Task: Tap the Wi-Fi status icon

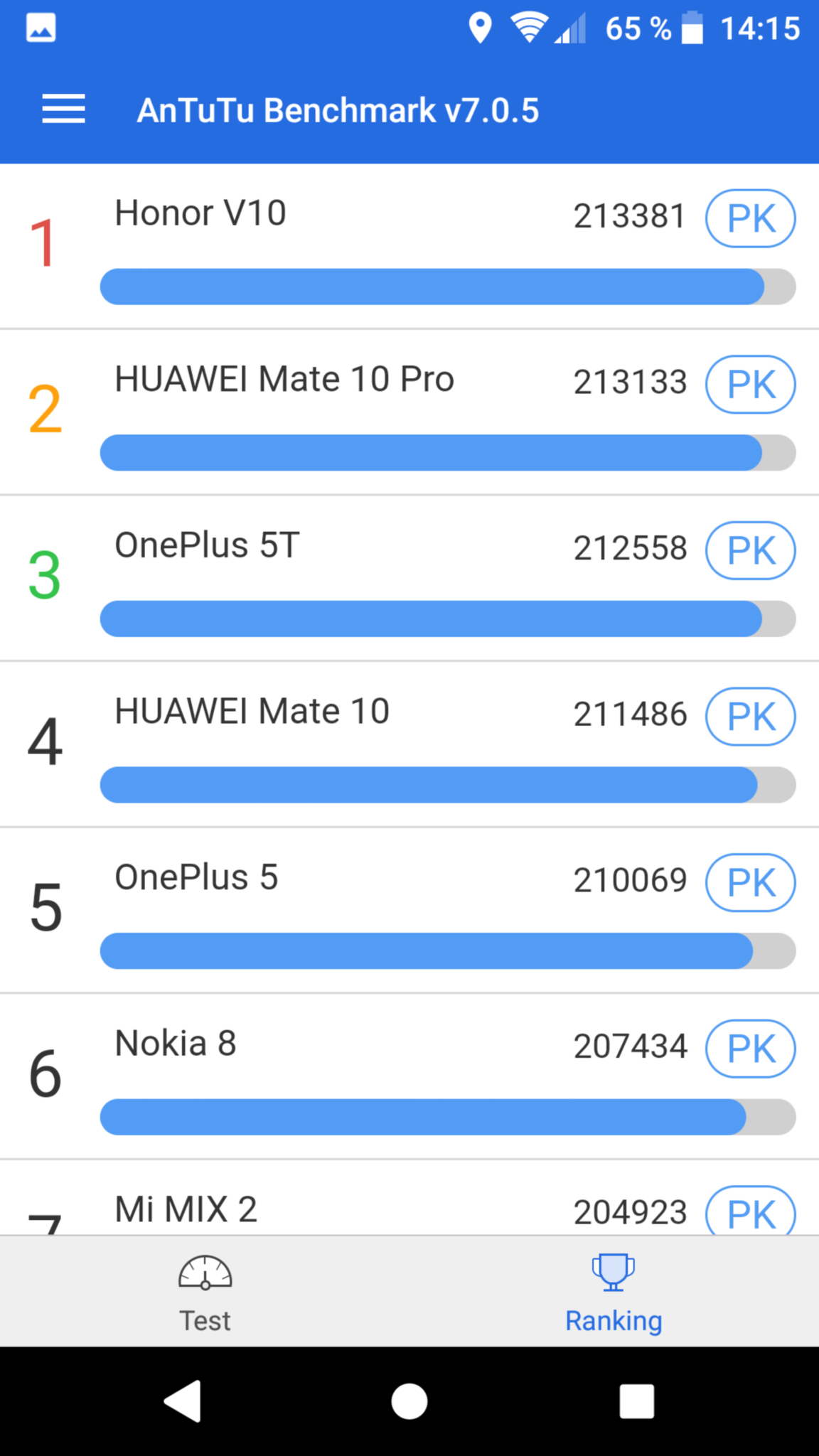Action: (x=529, y=28)
